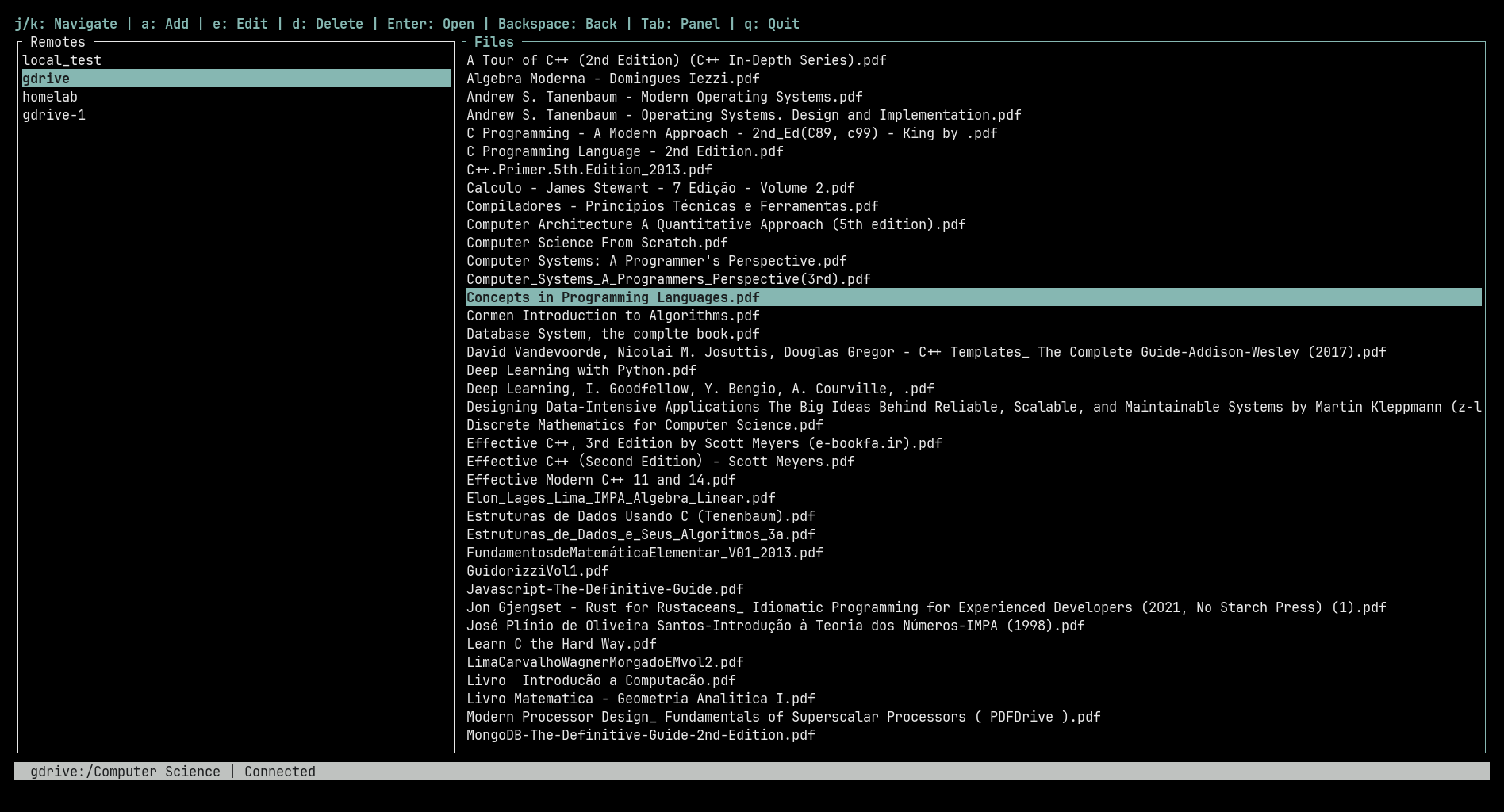Click the 'j/k: Navigate' shortcut hint
Viewport: 1504px width, 812px height.
(x=66, y=24)
